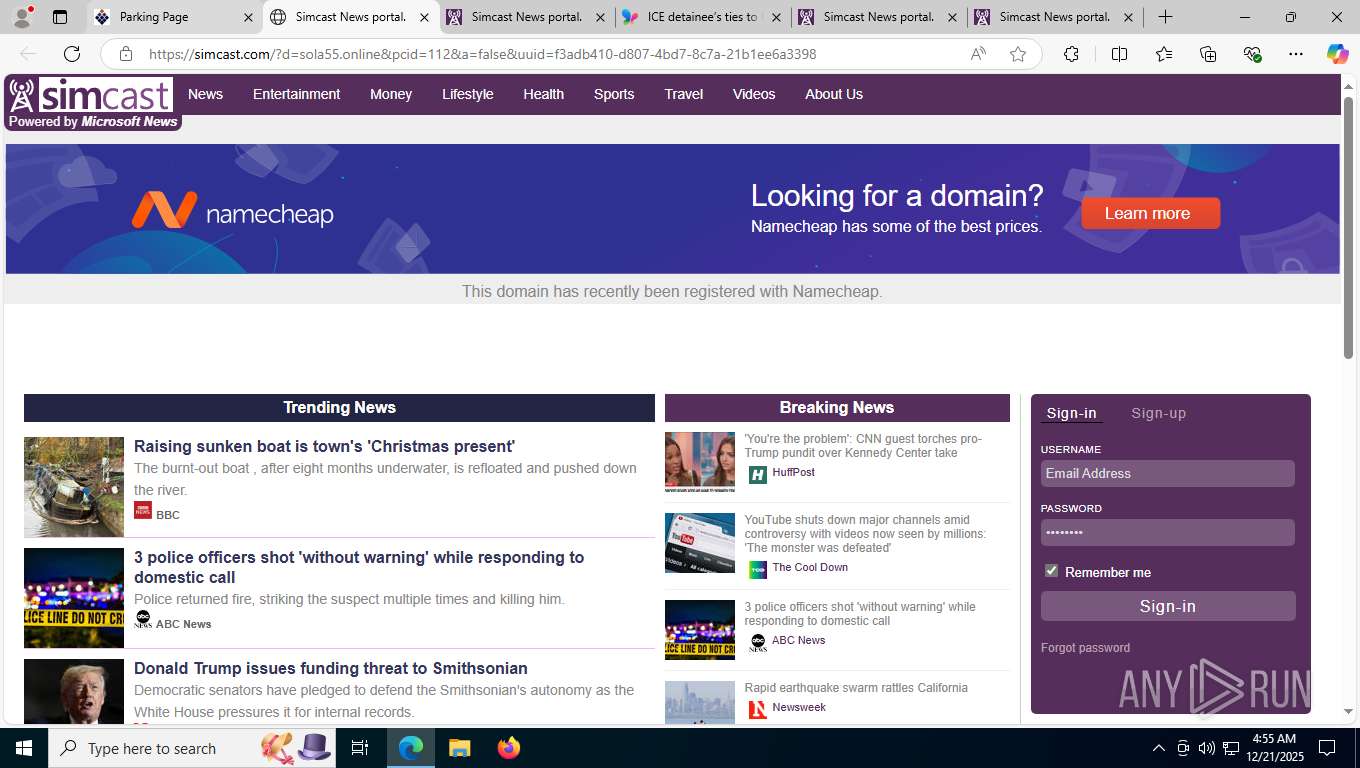Viewport: 1360px width, 768px height.
Task: Refresh the page with the reload icon
Action: (72, 54)
